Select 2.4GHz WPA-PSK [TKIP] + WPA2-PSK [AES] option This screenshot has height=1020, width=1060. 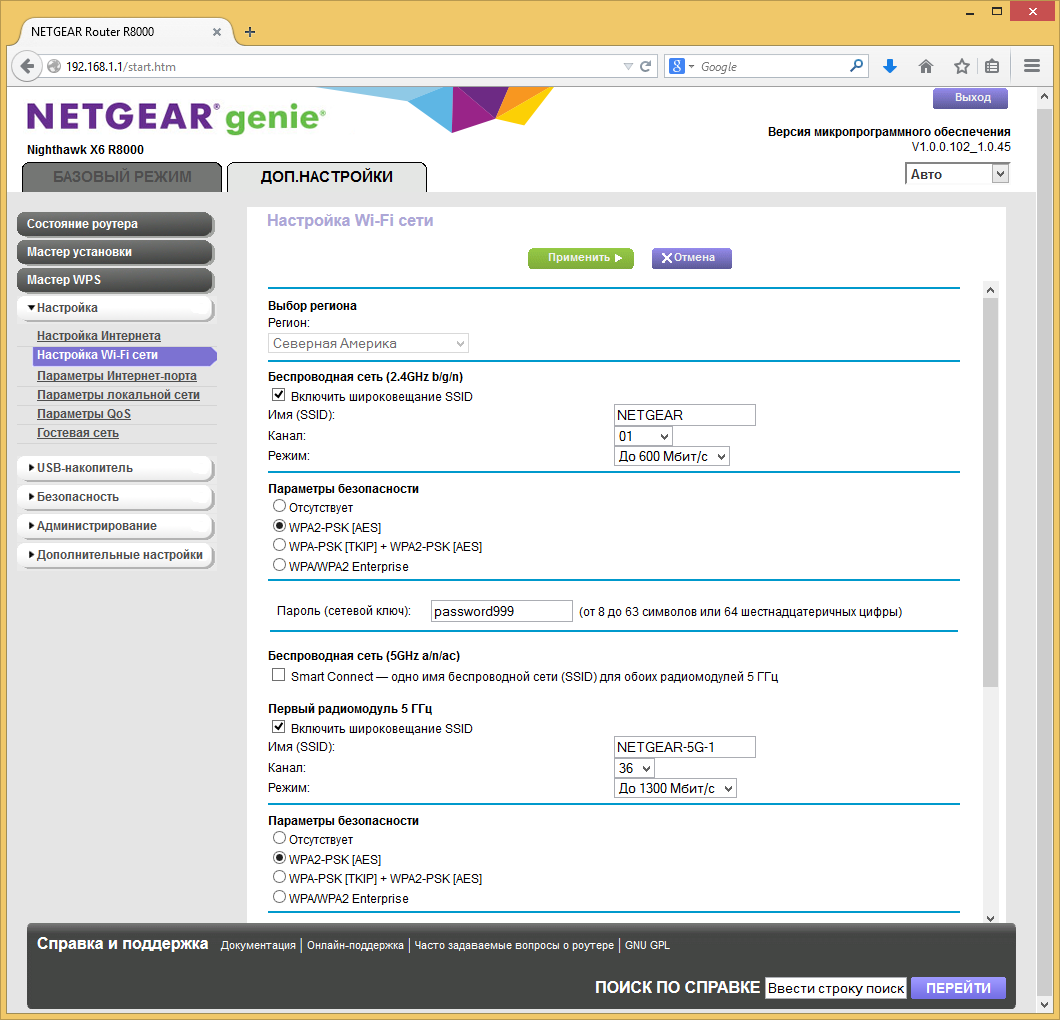(279, 545)
